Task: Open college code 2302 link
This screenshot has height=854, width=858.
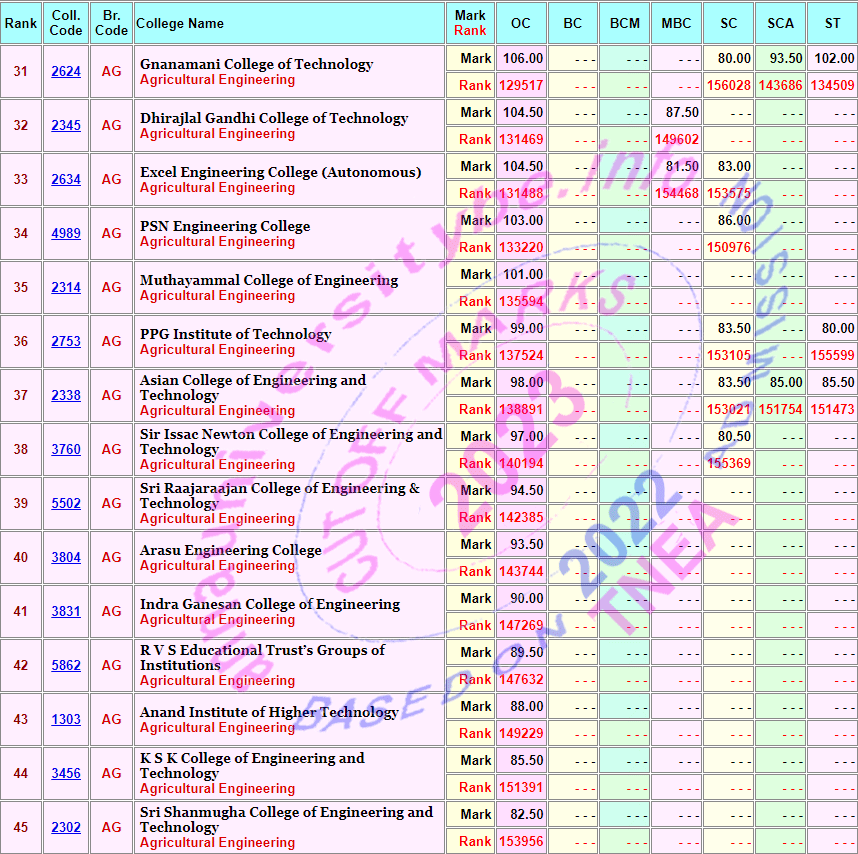Action: click(66, 828)
